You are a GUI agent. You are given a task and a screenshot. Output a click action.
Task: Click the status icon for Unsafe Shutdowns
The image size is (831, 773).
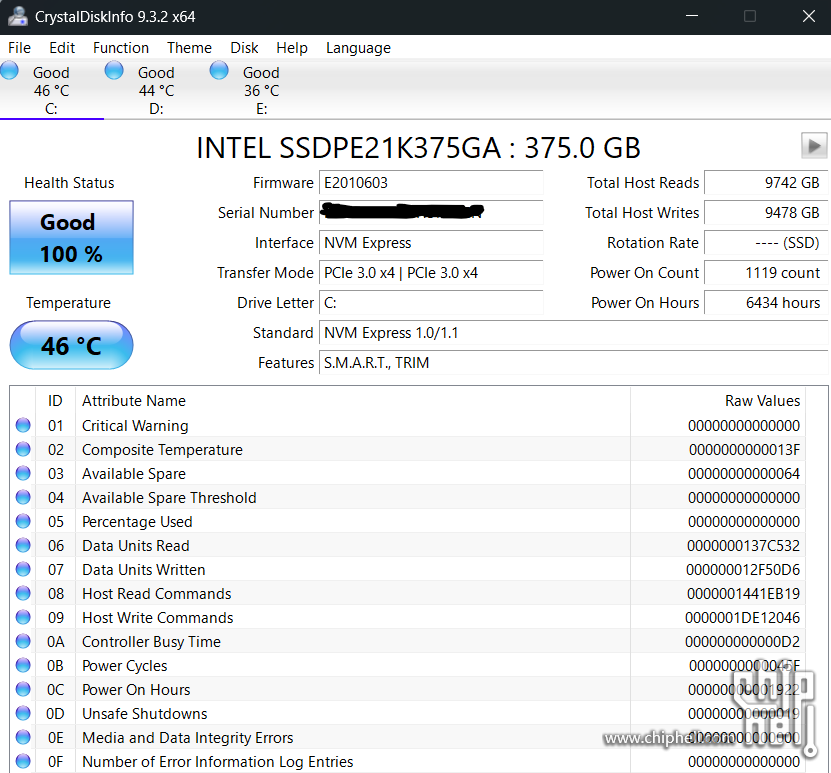tap(23, 713)
